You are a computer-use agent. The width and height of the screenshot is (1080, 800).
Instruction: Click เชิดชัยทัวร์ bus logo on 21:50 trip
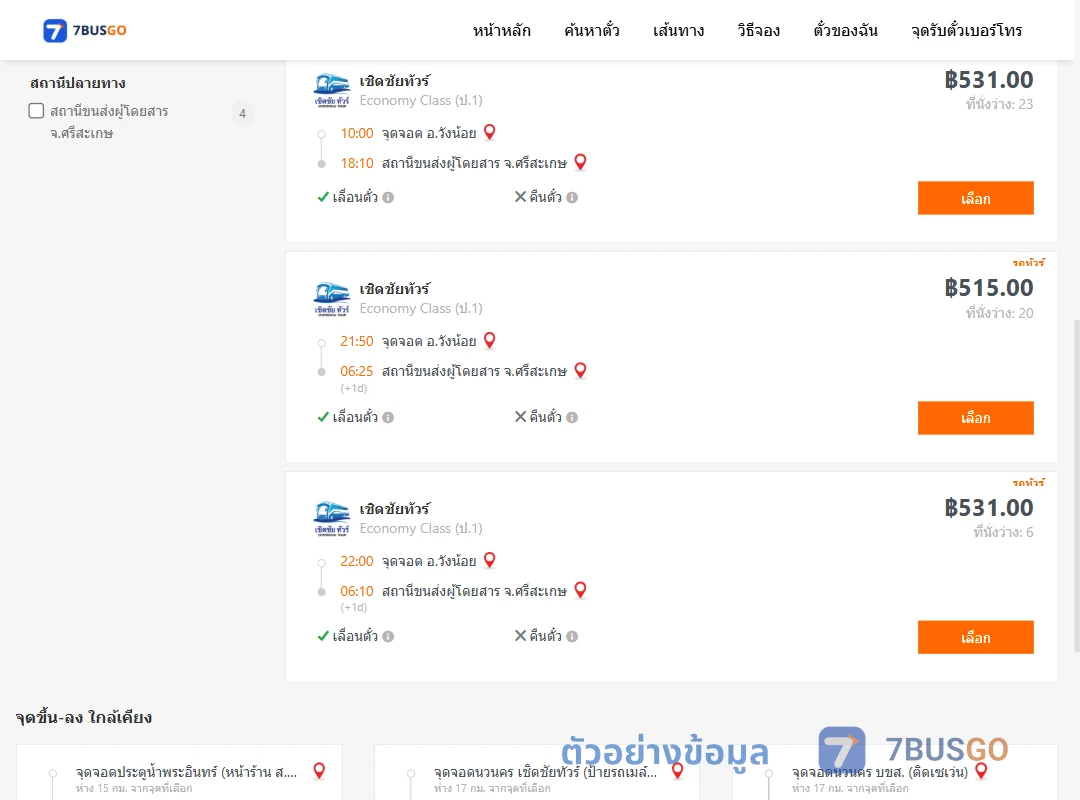331,298
